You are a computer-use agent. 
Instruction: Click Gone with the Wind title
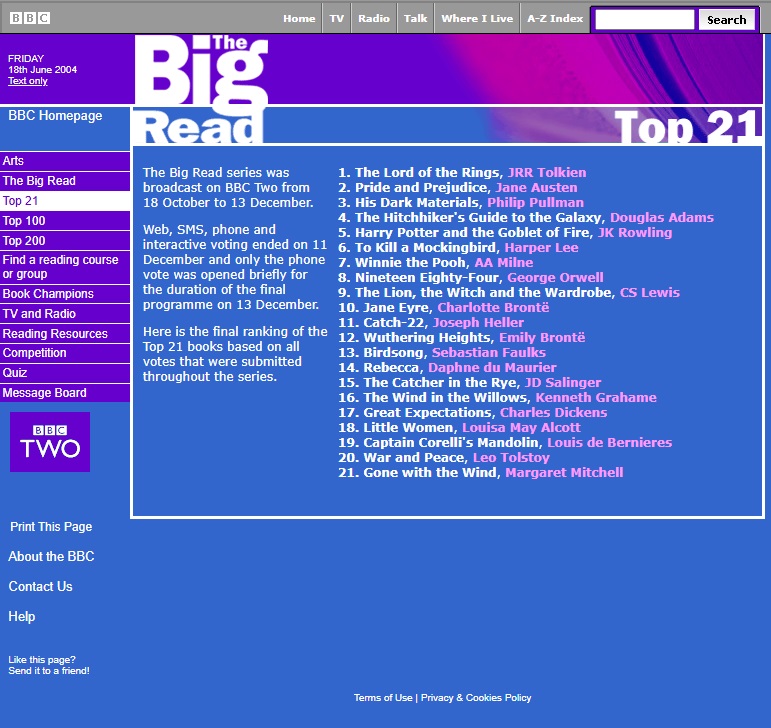click(x=430, y=473)
